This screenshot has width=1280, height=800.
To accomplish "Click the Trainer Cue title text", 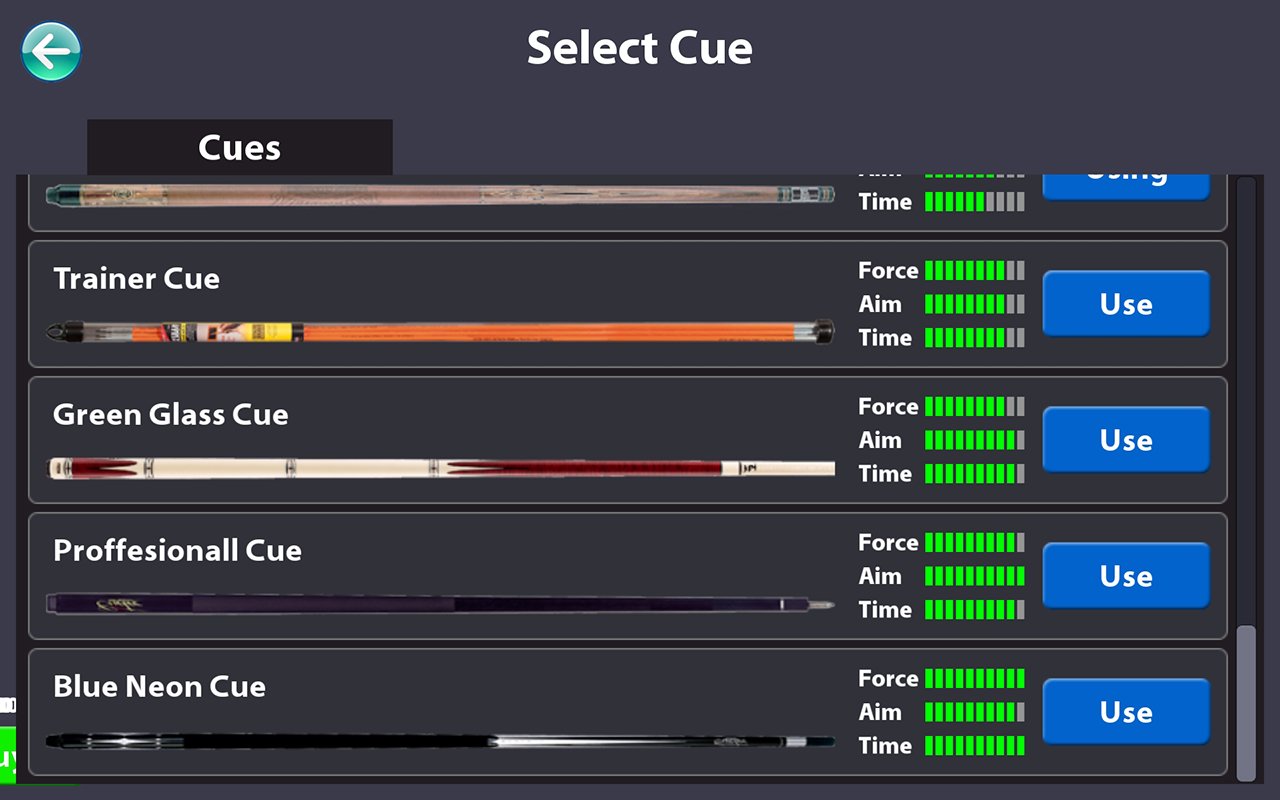I will (136, 278).
